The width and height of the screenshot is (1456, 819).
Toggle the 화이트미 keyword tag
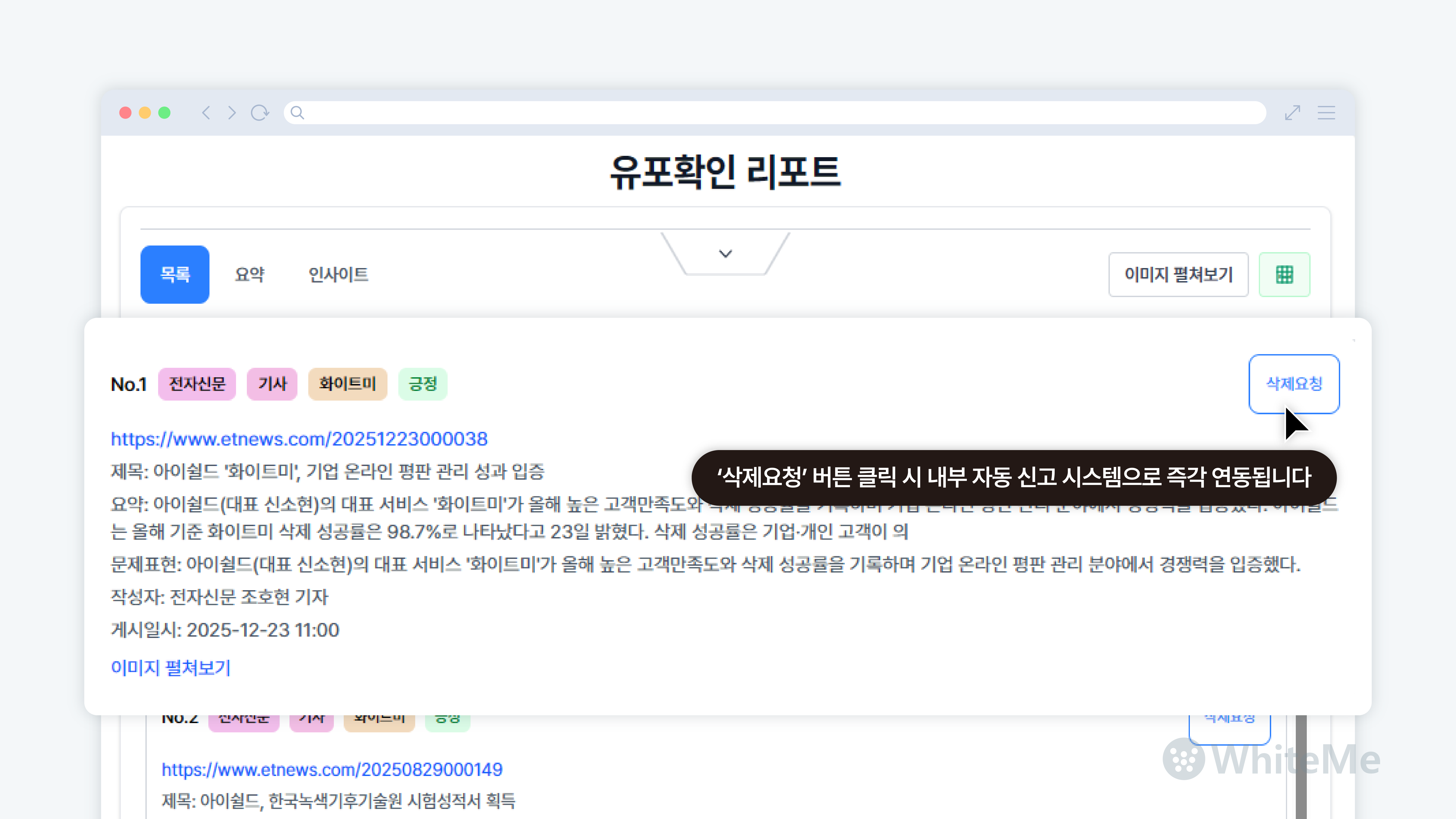347,384
